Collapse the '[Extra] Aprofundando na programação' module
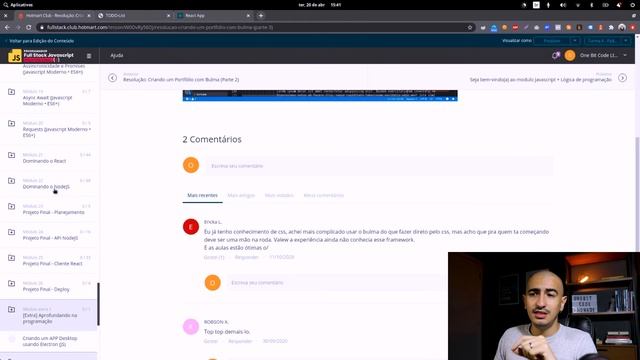Screen dimensions: 640x360 point(49,315)
